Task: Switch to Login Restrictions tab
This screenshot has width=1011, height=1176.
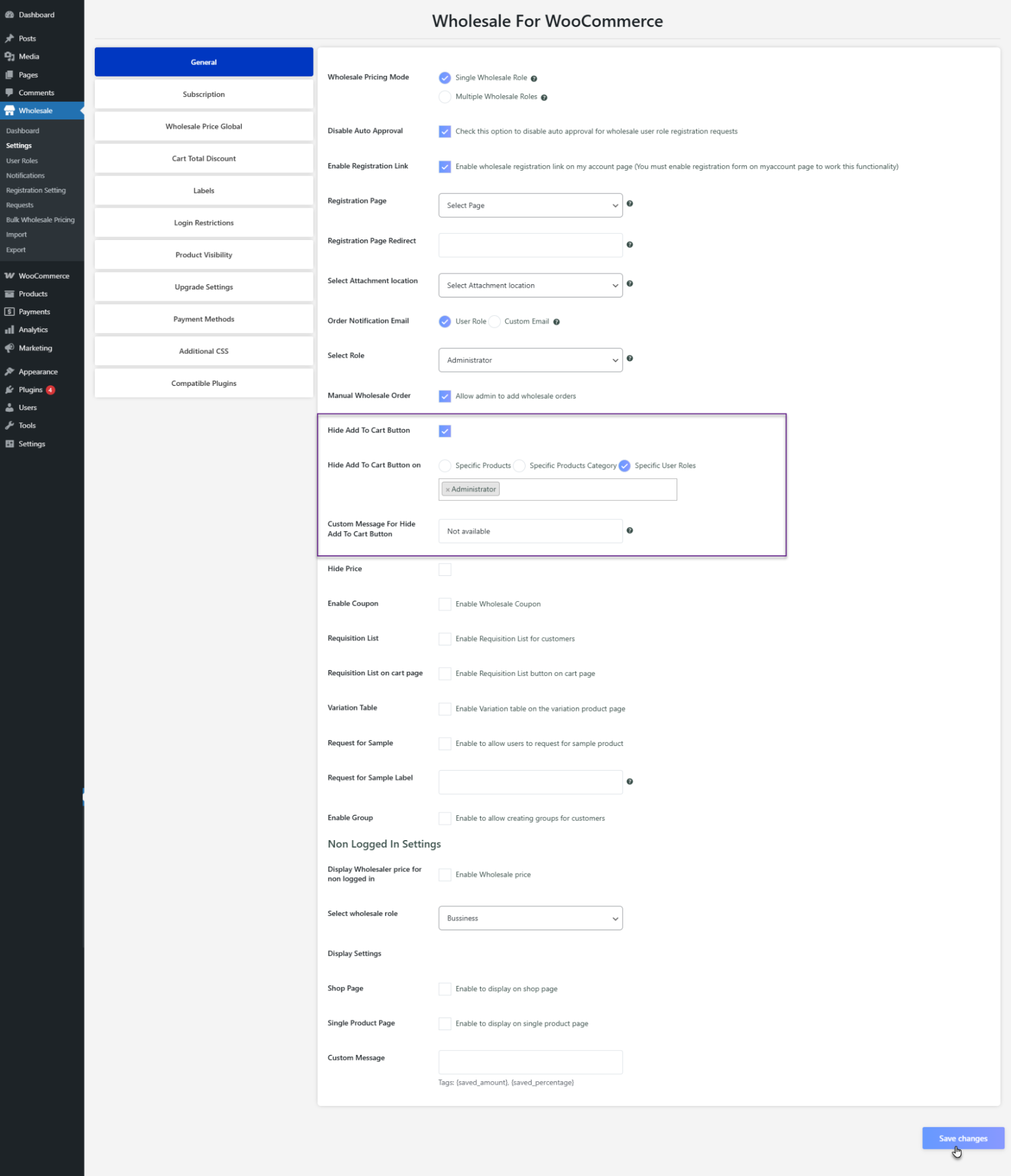Action: [204, 223]
